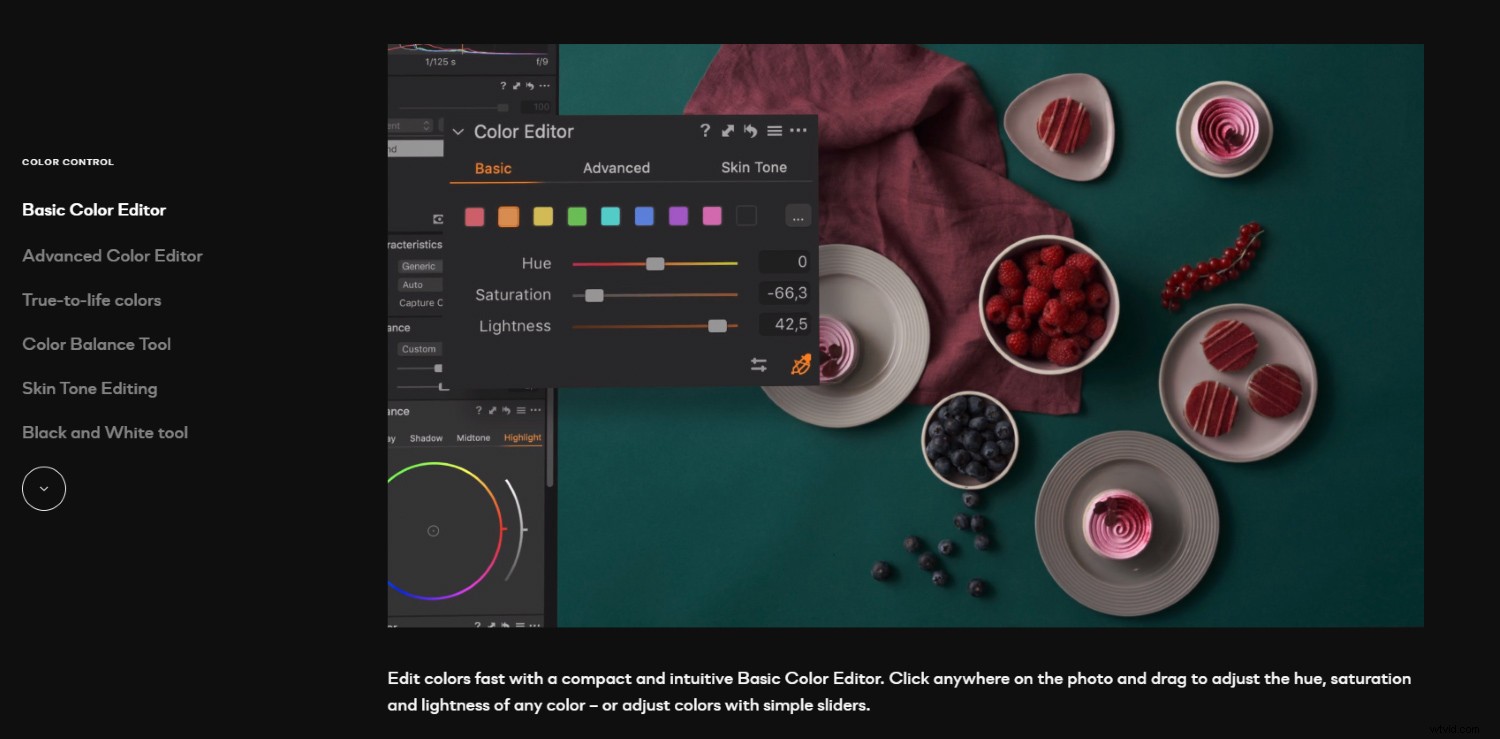Collapse the Color Editor panel
1500x739 pixels.
458,131
